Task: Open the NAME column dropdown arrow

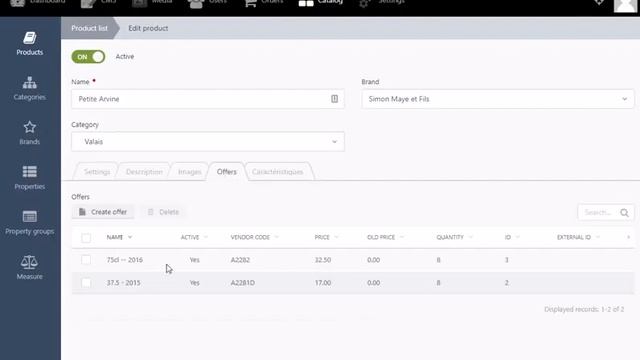Action: click(130, 237)
